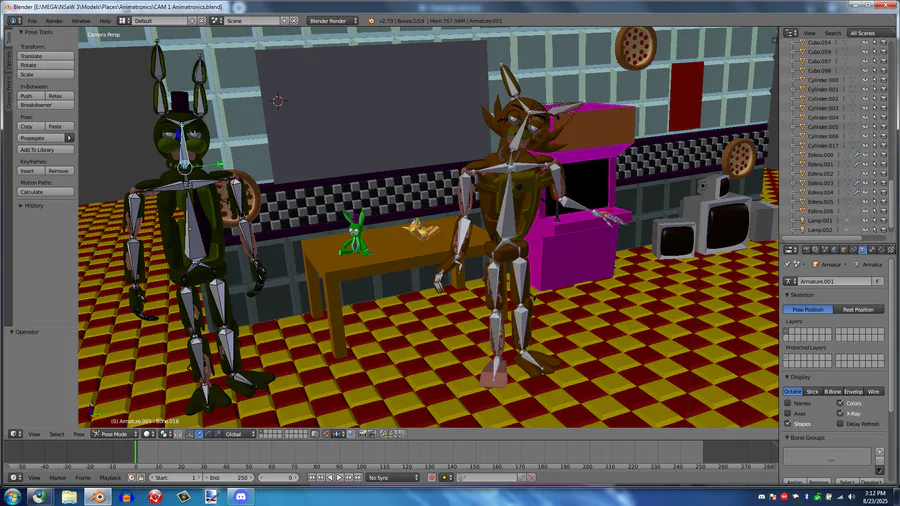Enable the Names checkbox
900x506 pixels.
(788, 403)
